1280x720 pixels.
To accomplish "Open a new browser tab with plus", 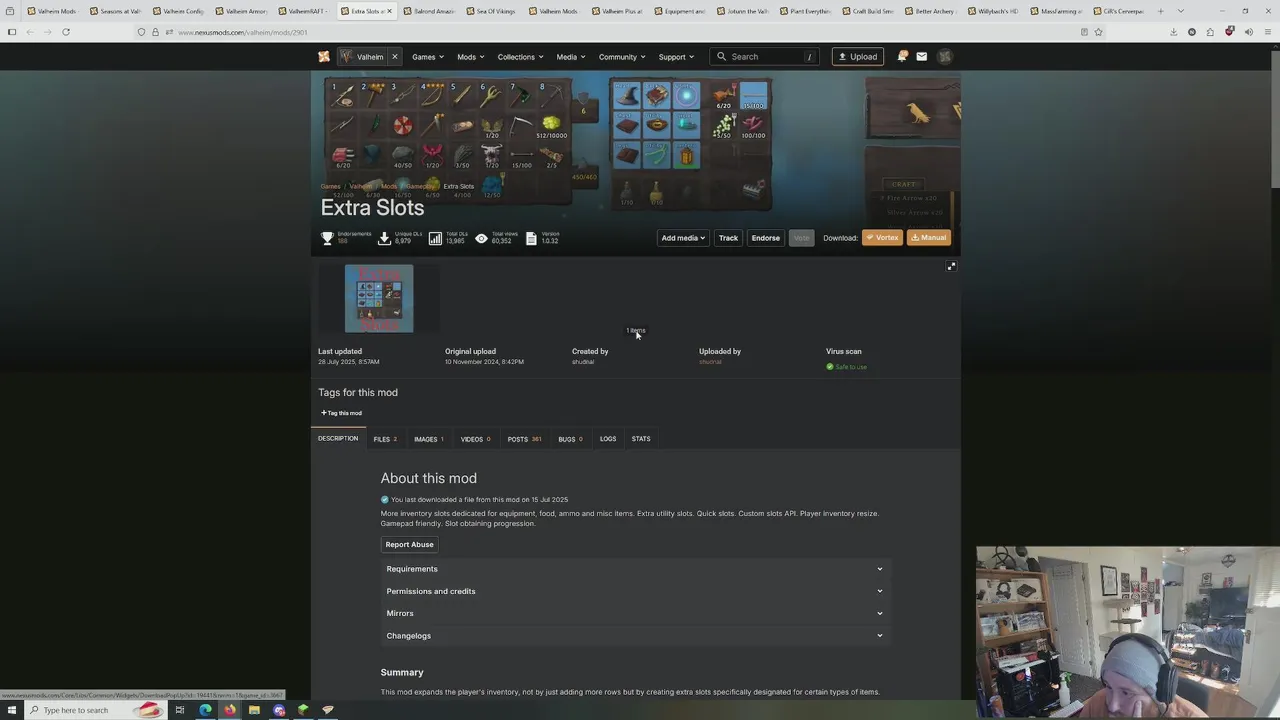I will pos(1160,11).
